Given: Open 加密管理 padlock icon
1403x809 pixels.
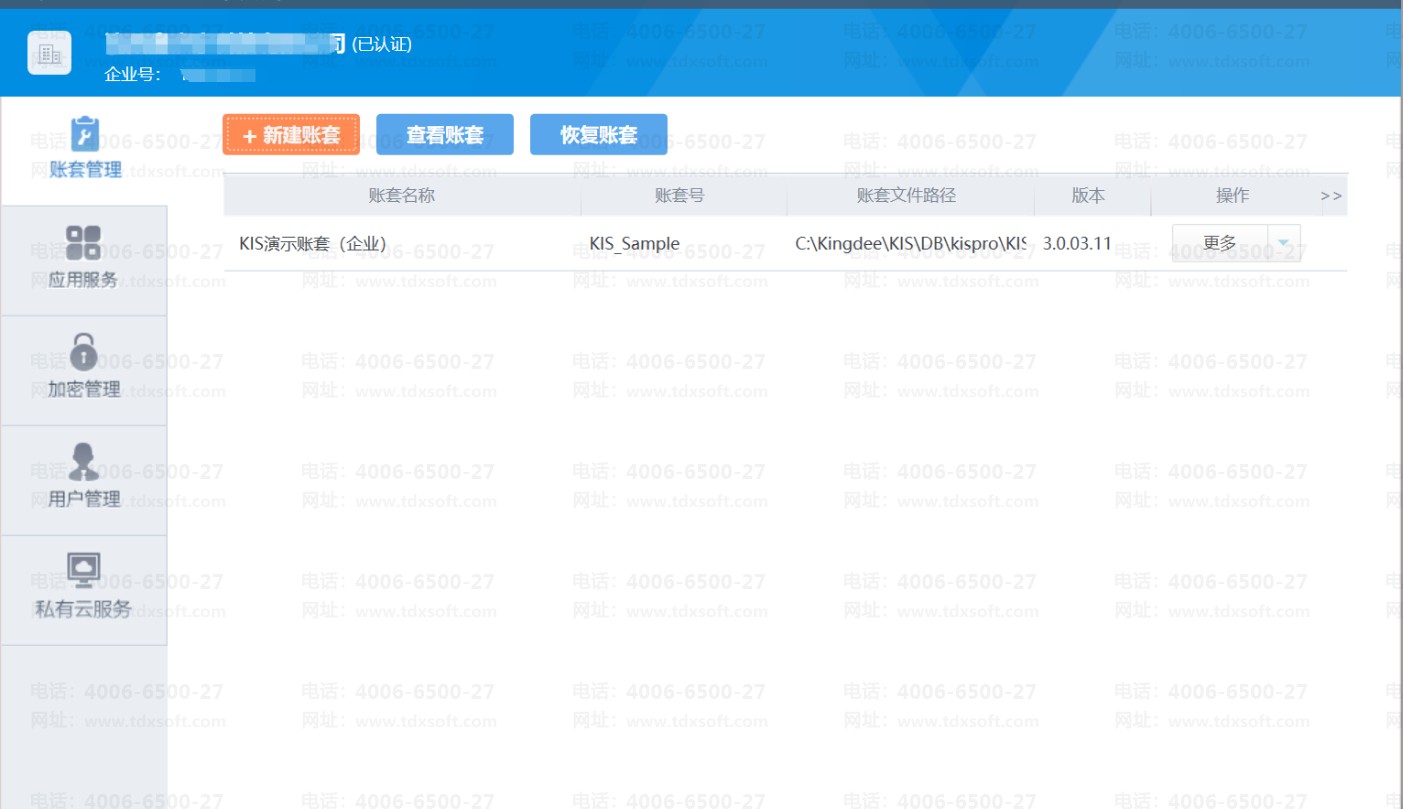Looking at the screenshot, I should coord(84,351).
